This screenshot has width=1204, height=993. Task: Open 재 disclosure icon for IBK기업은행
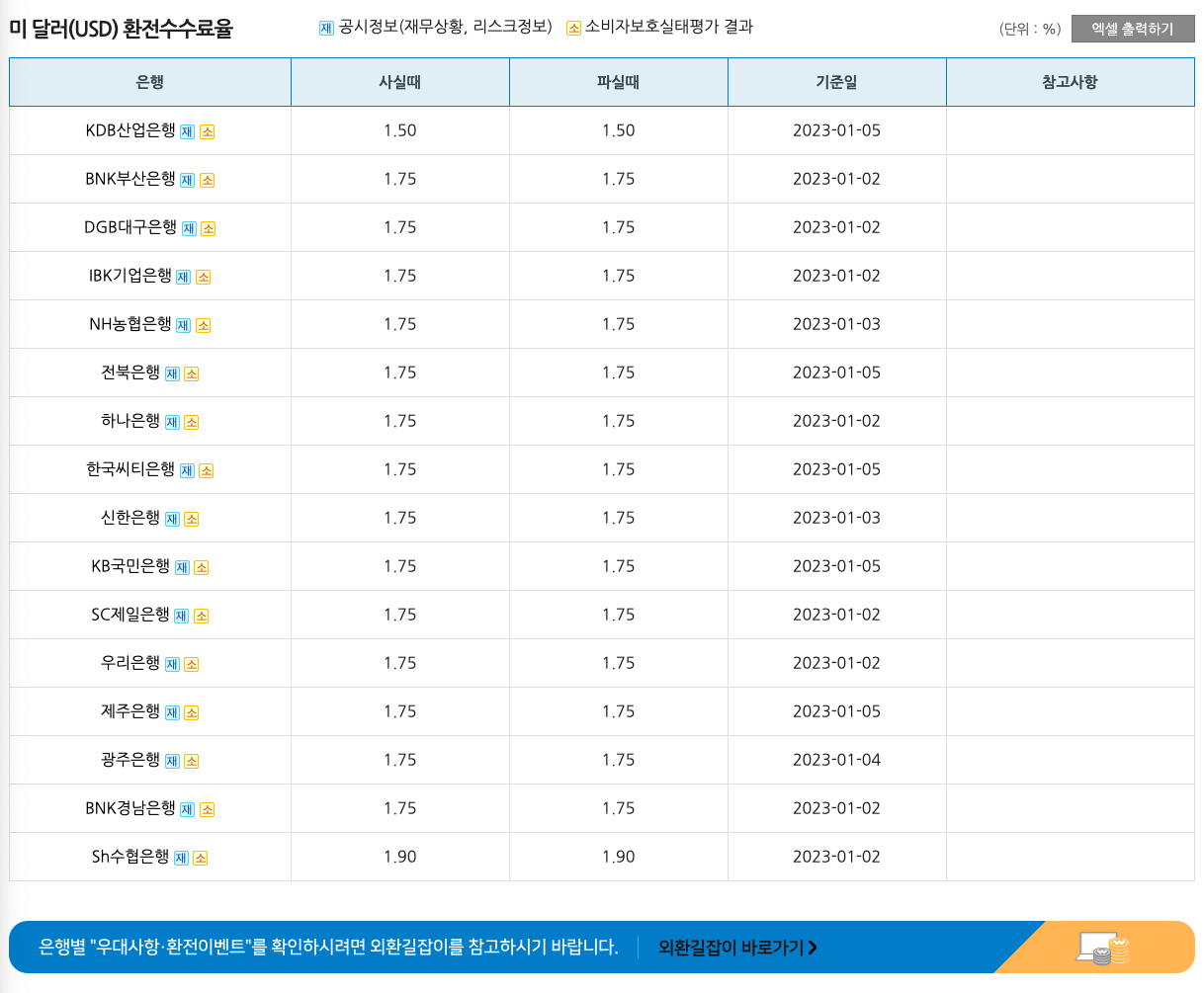(x=183, y=277)
